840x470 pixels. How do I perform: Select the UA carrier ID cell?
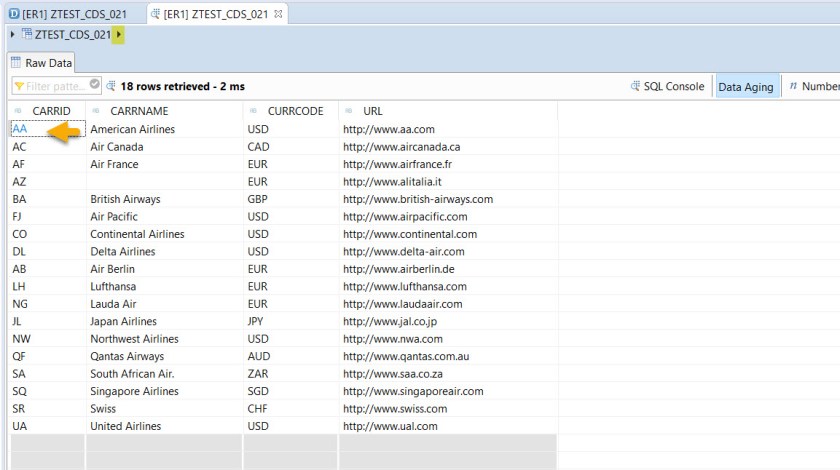pos(47,426)
